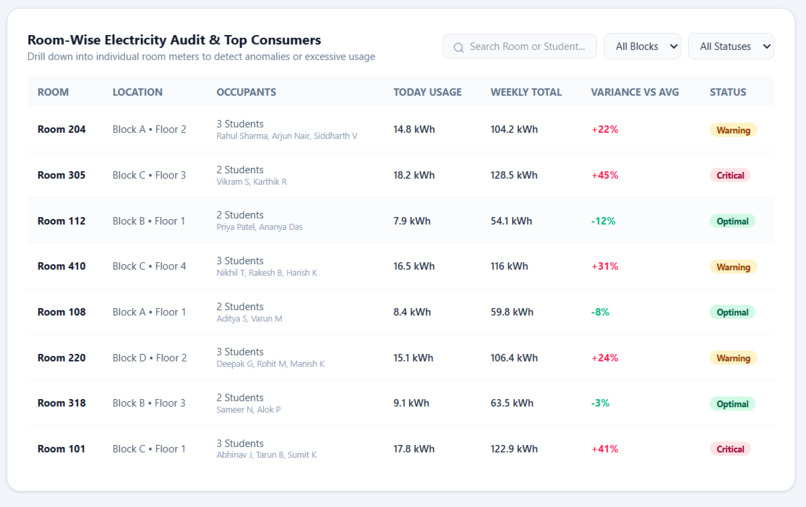Click the STATUS column header
The height and width of the screenshot is (507, 806).
pos(727,92)
